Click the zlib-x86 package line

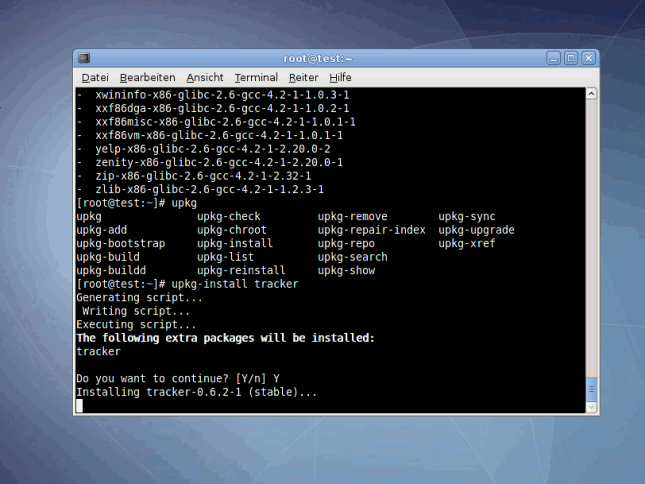pos(200,190)
